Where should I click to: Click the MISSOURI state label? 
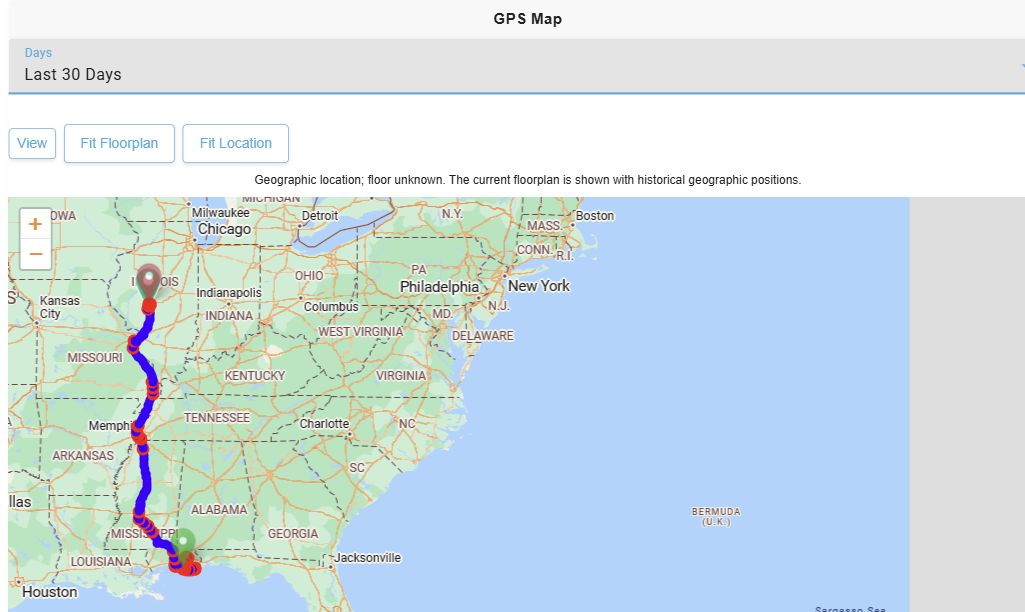click(95, 358)
